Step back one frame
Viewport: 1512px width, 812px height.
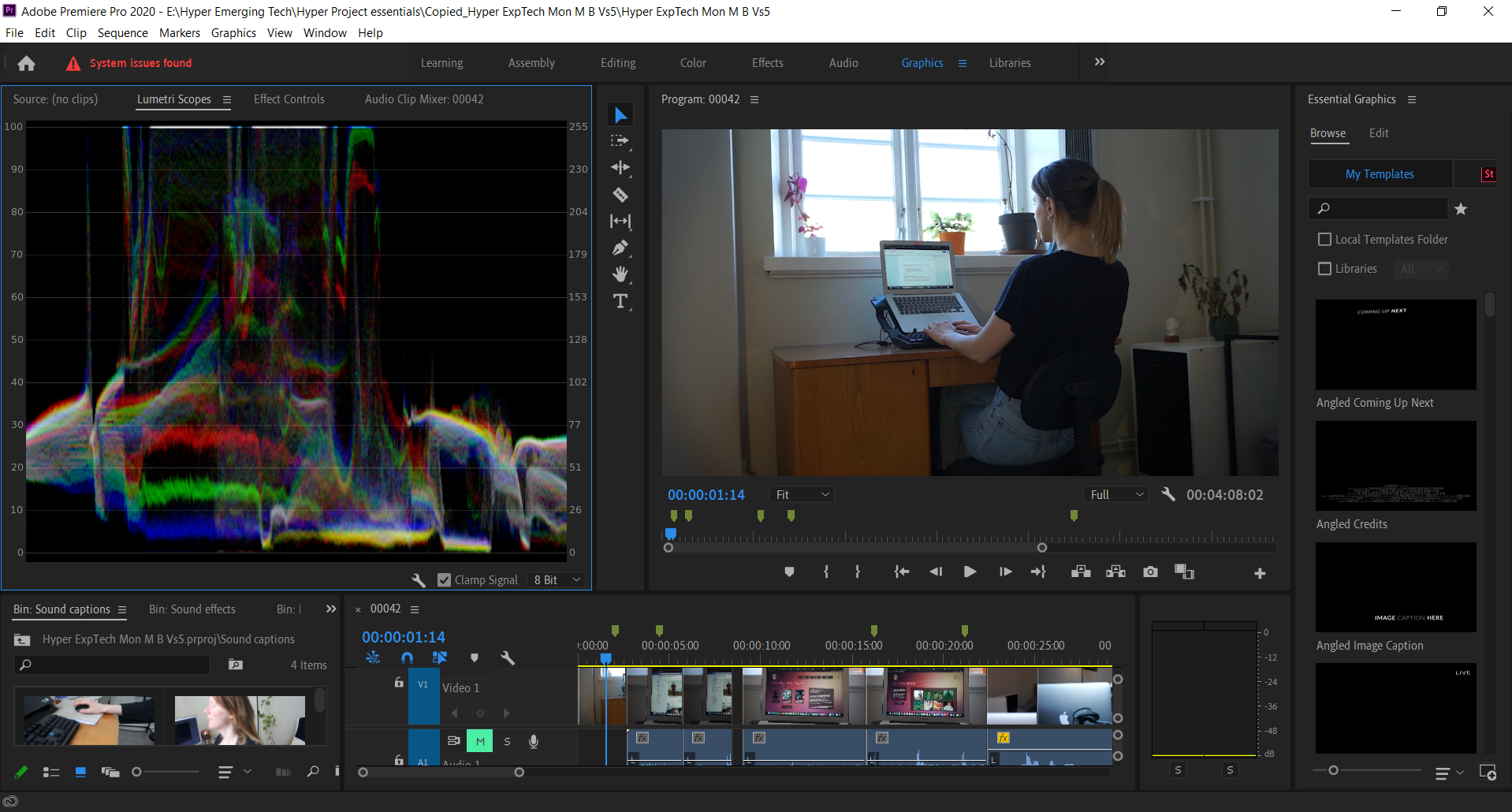pos(936,572)
